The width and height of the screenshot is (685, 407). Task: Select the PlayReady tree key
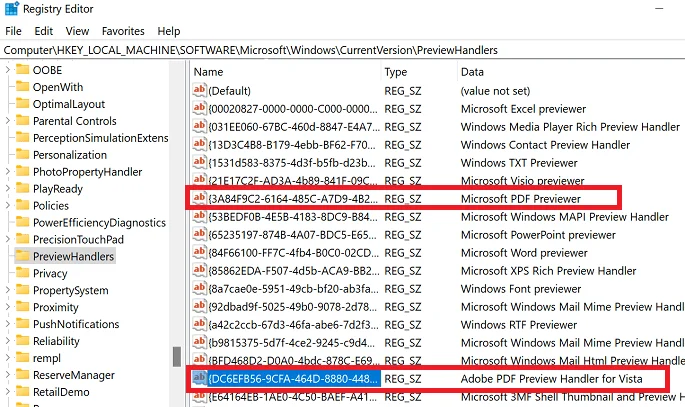point(58,189)
